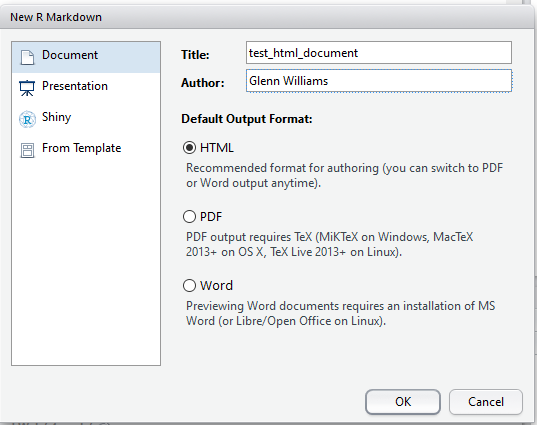The height and width of the screenshot is (425, 537).
Task: Select HTML output format radio button
Action: pos(189,148)
